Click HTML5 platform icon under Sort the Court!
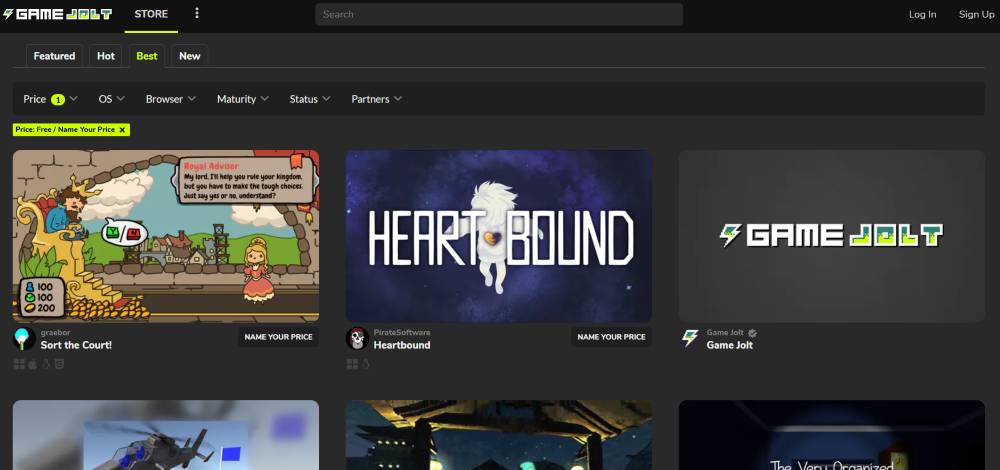The height and width of the screenshot is (470, 1000). (x=59, y=364)
